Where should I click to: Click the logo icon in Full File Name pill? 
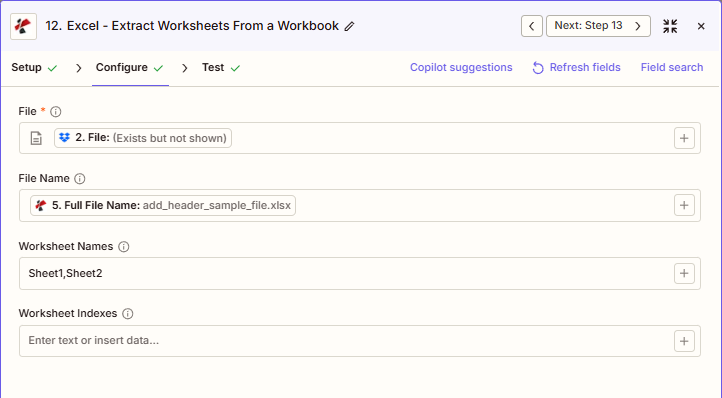[41, 205]
